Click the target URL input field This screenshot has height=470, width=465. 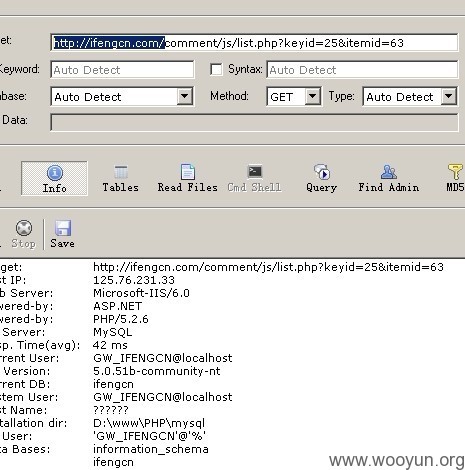254,43
